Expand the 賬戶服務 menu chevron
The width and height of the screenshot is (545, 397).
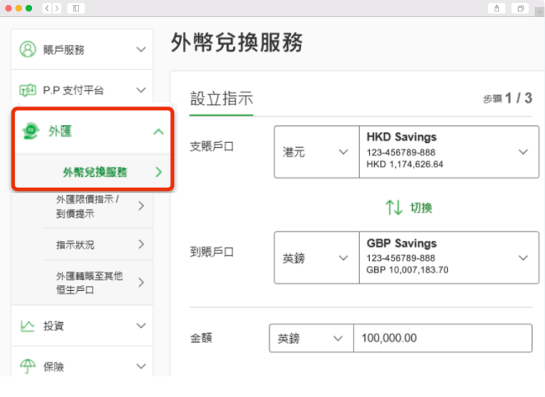coord(141,49)
